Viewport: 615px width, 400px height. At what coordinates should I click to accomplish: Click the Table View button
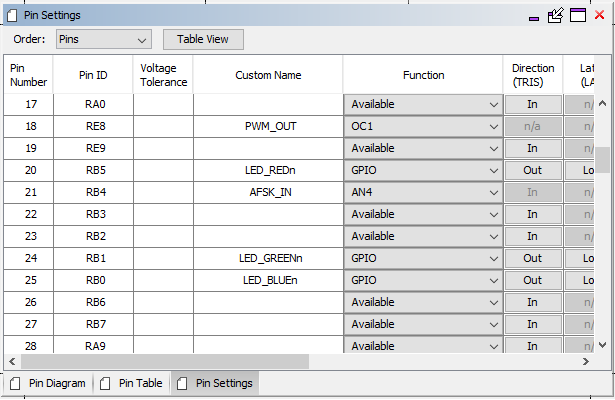pos(203,39)
